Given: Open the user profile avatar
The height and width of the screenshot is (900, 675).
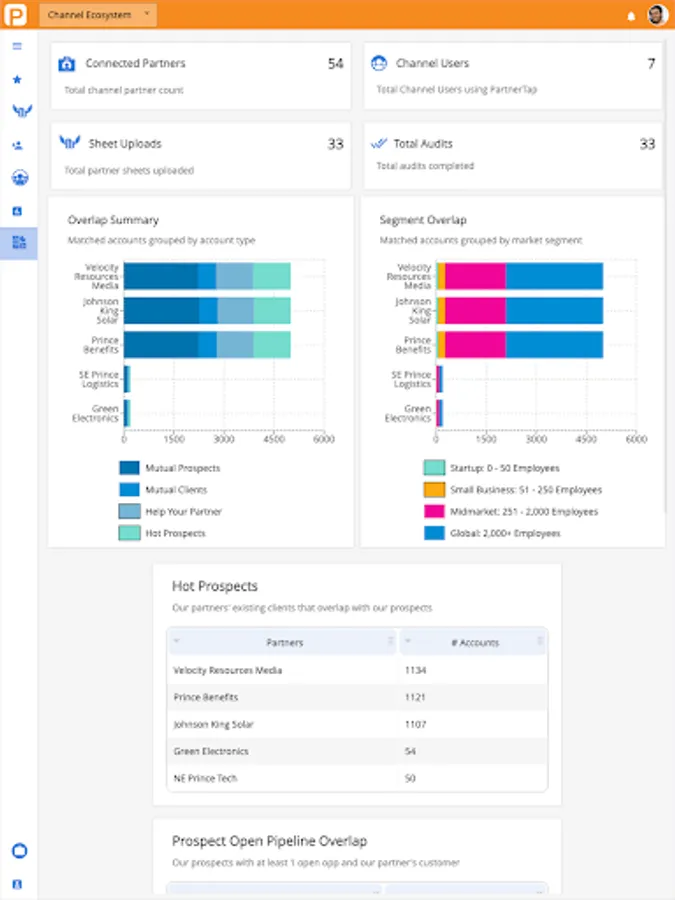Looking at the screenshot, I should coord(656,15).
